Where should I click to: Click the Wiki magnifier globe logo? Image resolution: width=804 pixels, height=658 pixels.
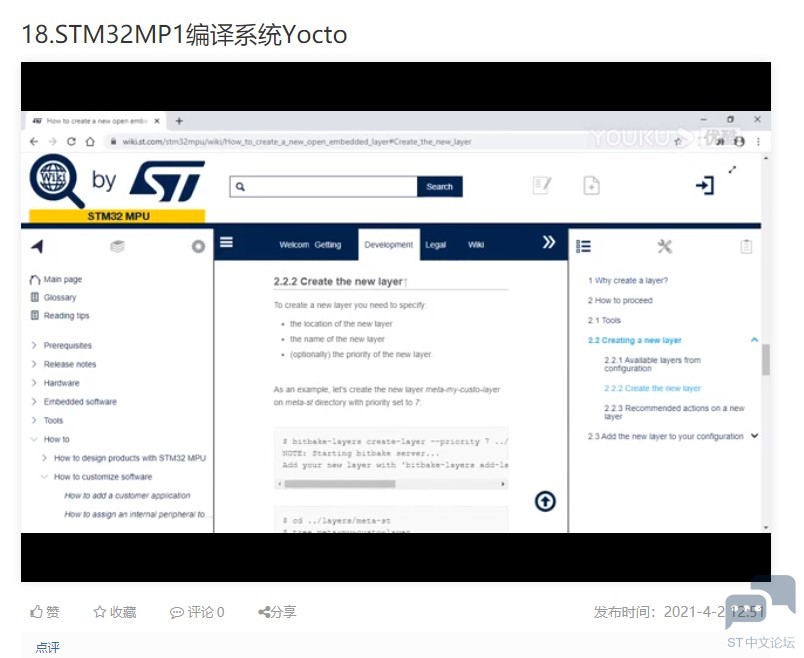click(56, 181)
